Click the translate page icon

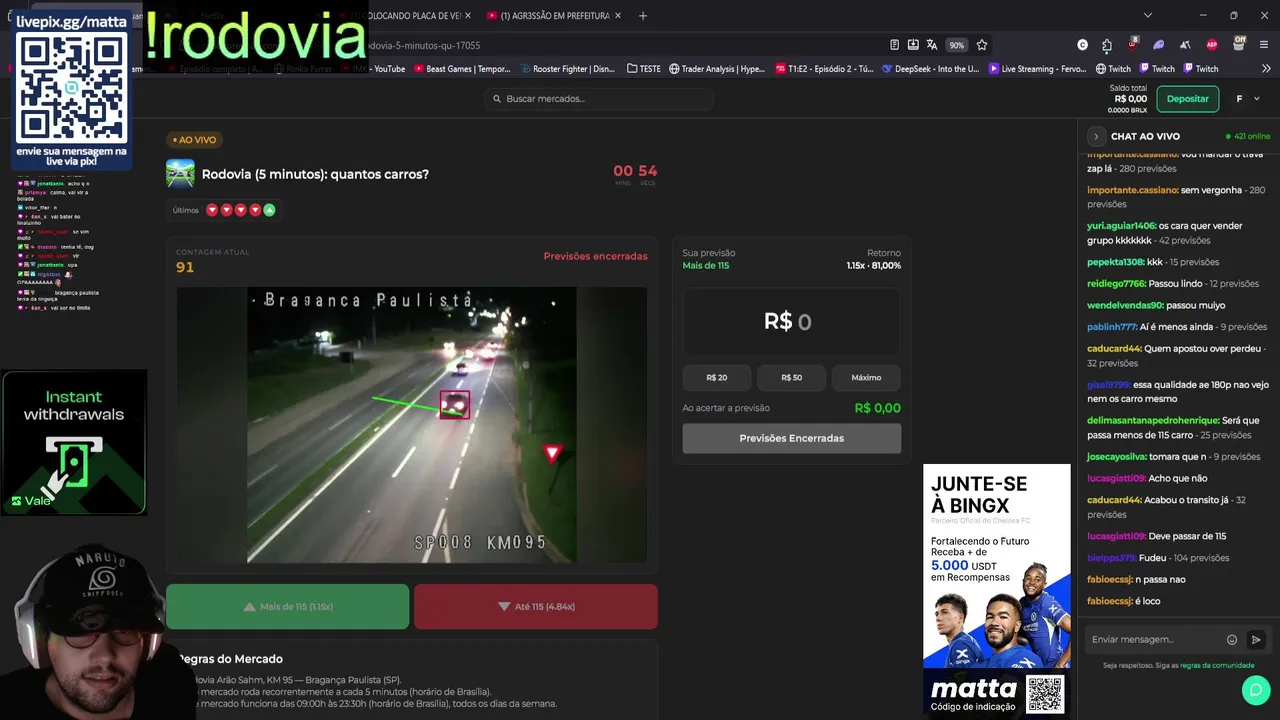pyautogui.click(x=932, y=45)
